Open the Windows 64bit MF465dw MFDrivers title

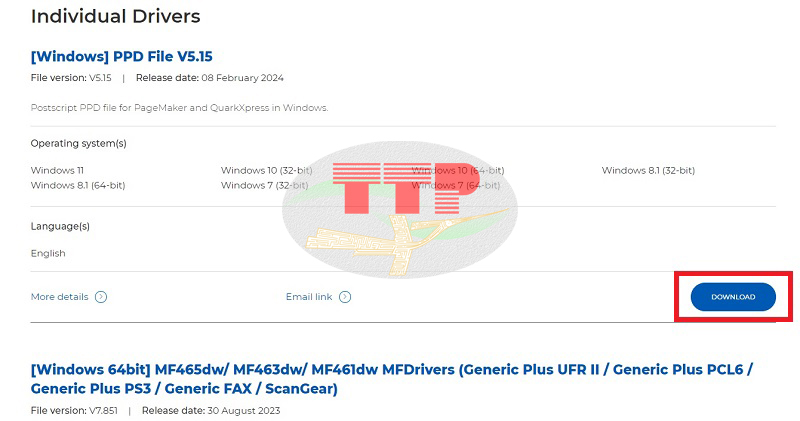coord(391,379)
